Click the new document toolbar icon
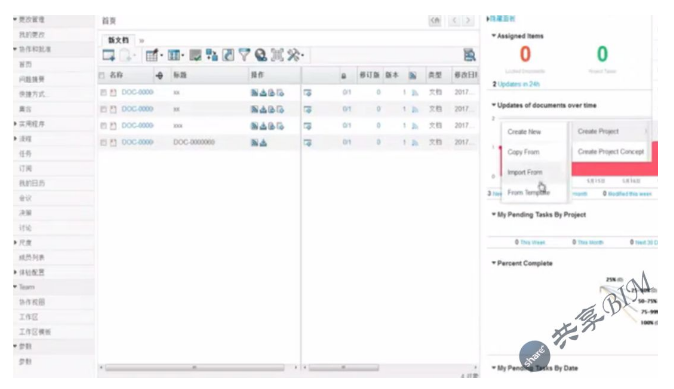The image size is (674, 389). 109,55
